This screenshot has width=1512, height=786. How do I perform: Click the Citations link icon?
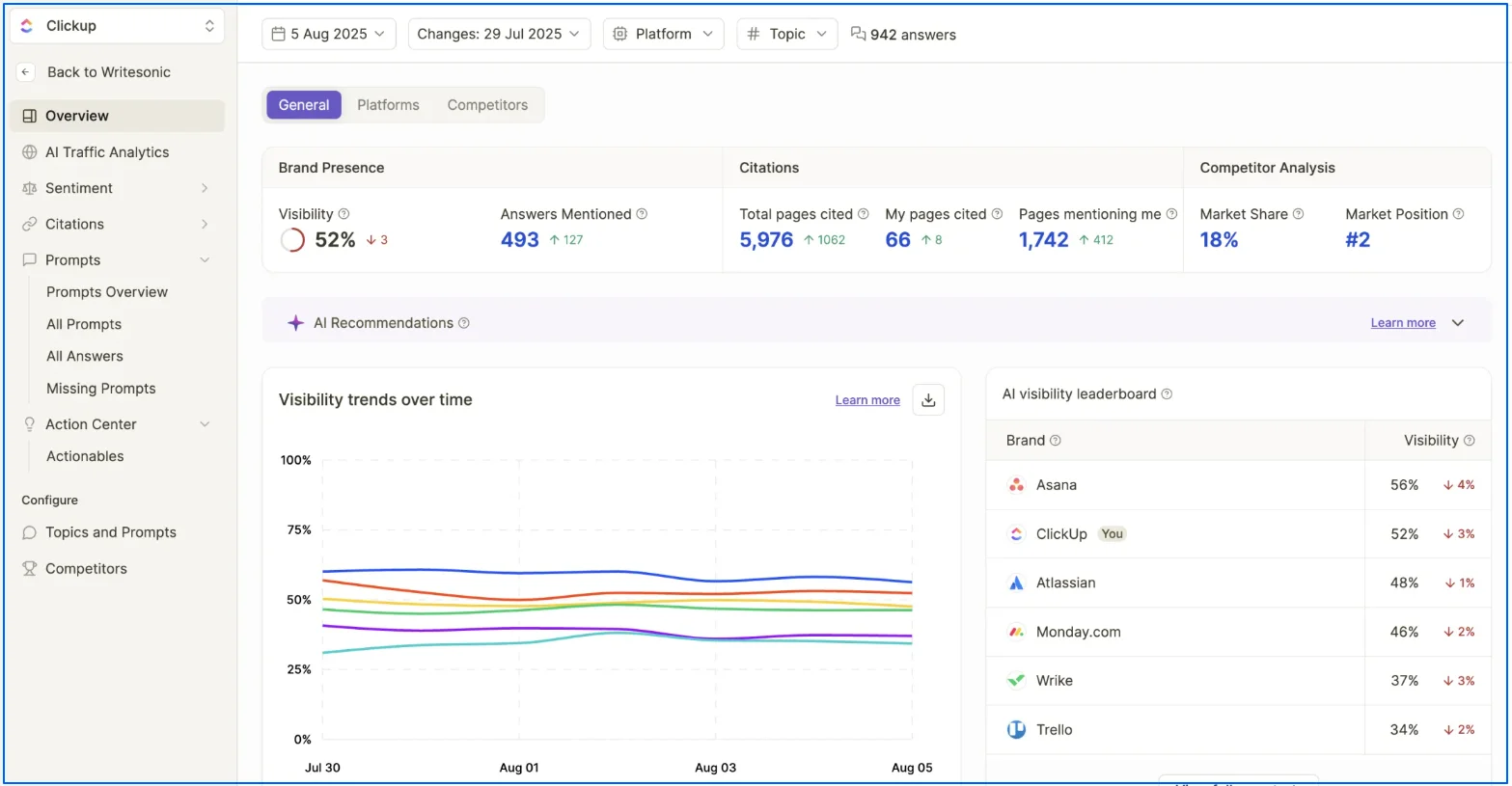point(30,224)
